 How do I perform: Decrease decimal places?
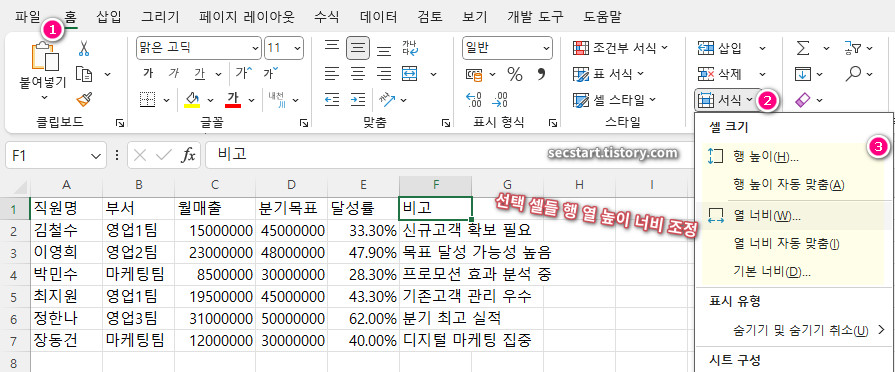pos(499,100)
